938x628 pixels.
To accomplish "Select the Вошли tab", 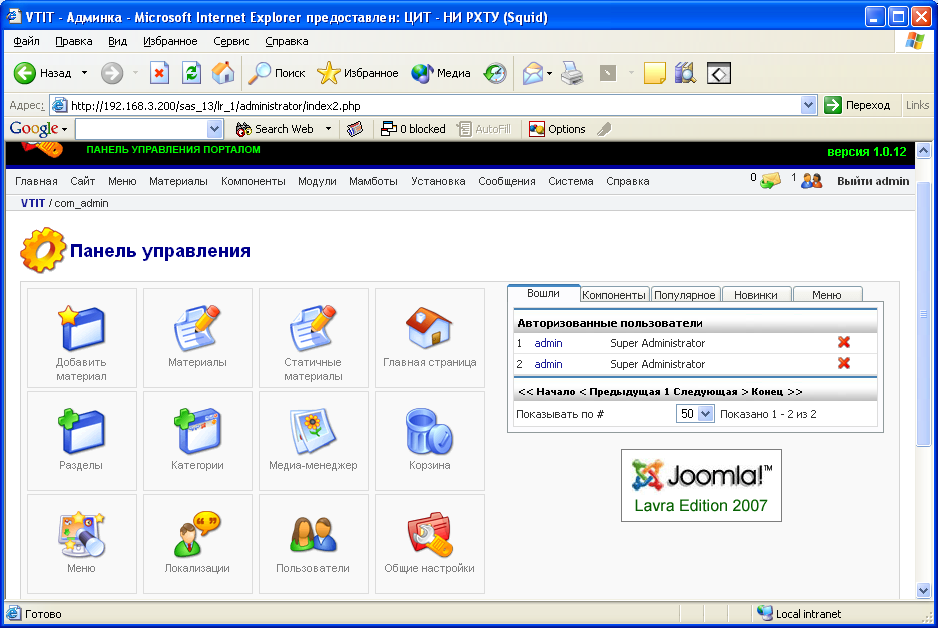I will tap(543, 293).
